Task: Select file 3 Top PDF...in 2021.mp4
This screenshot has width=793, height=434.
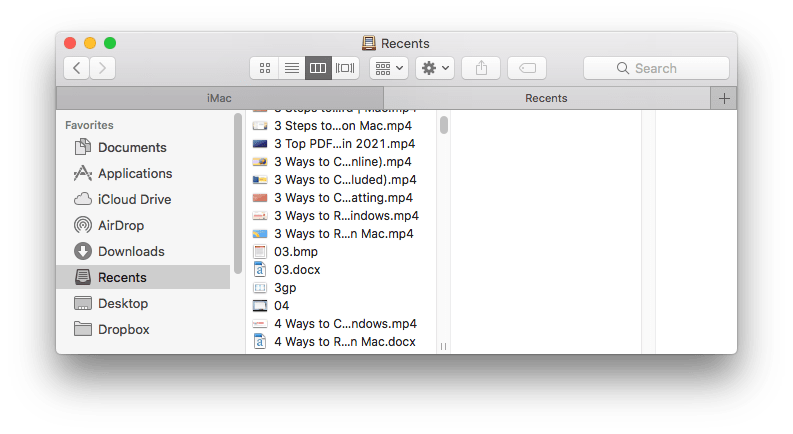Action: [x=340, y=144]
